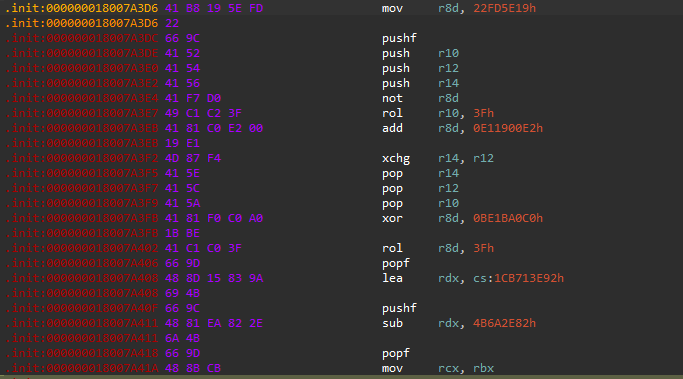Click the rol r8d, 3Fh instruction
Image resolution: width=683 pixels, height=379 pixels.
pyautogui.click(x=438, y=248)
